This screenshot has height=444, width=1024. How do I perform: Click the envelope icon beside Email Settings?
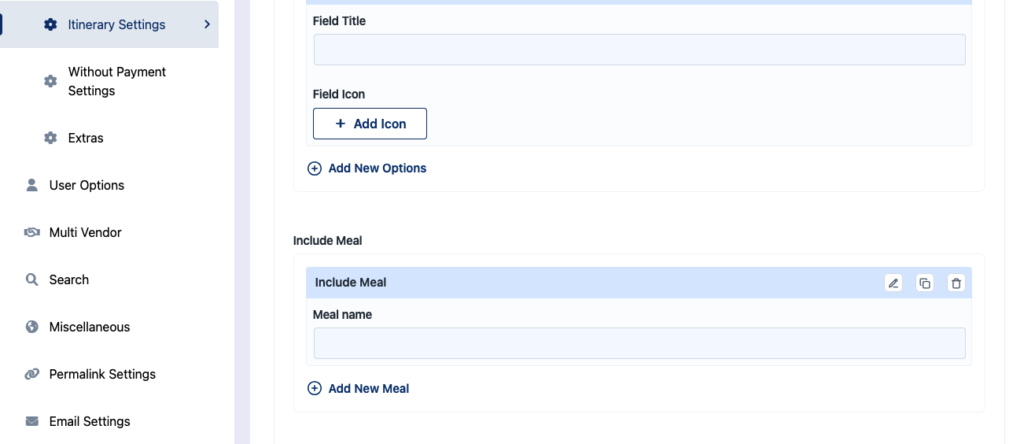point(32,421)
